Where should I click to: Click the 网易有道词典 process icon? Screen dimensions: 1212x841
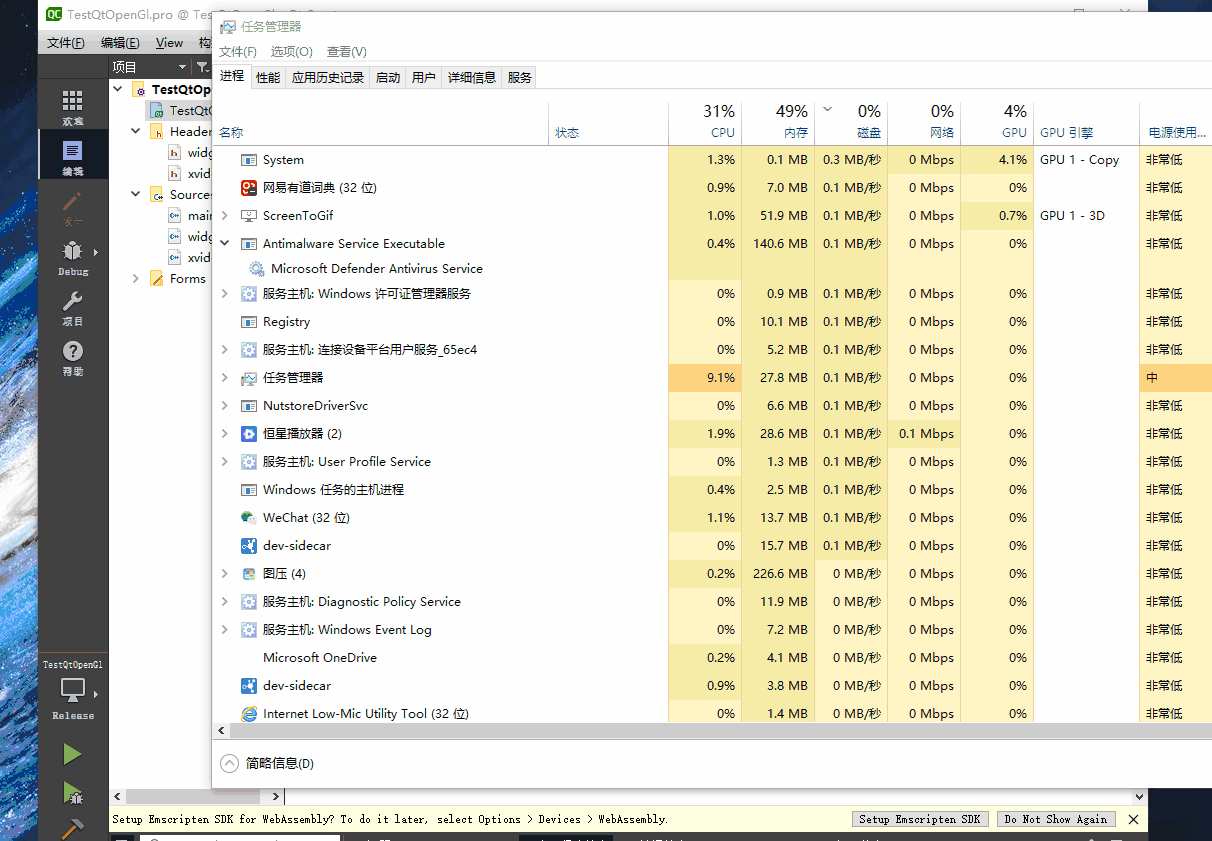249,188
